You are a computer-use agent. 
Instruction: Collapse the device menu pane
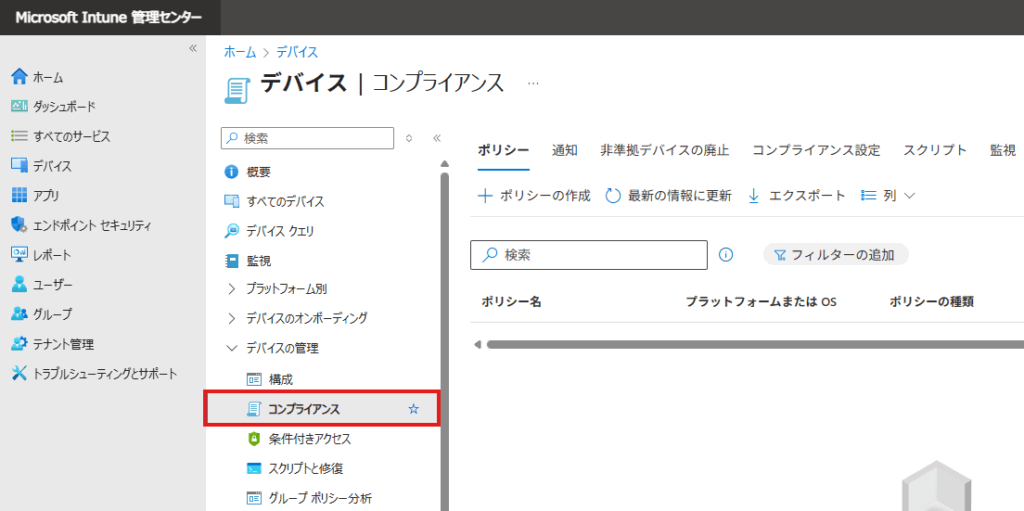coord(437,138)
